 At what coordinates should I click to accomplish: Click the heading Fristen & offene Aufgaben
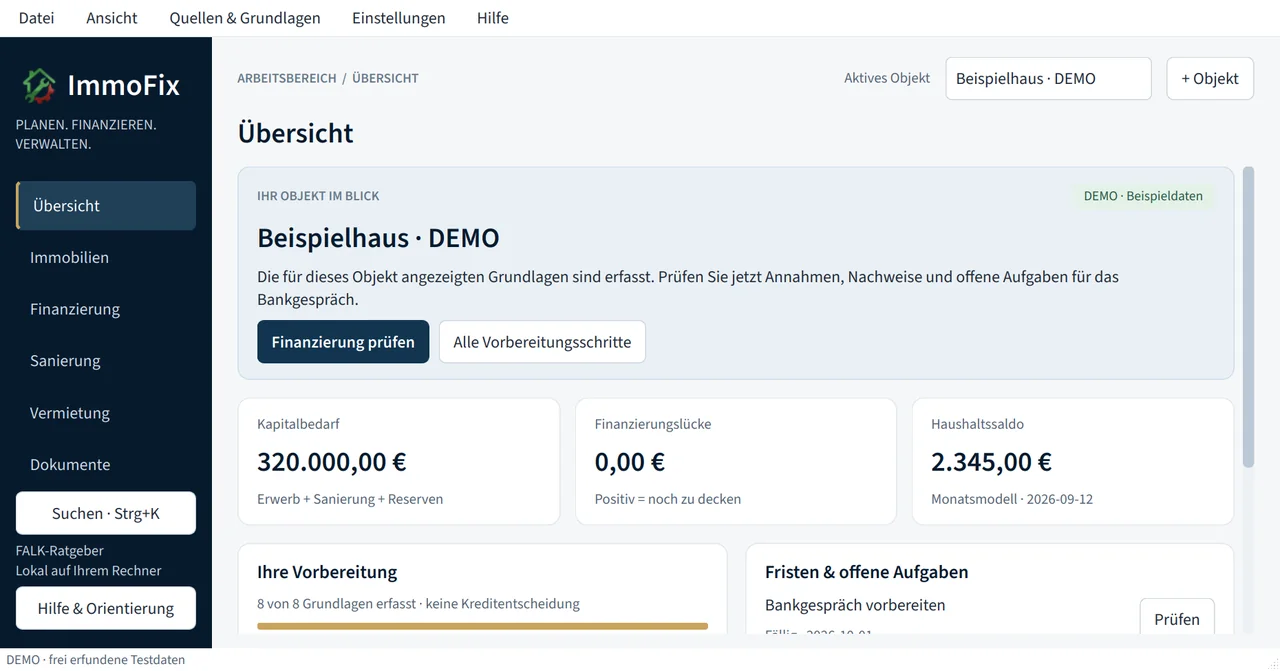pos(867,572)
